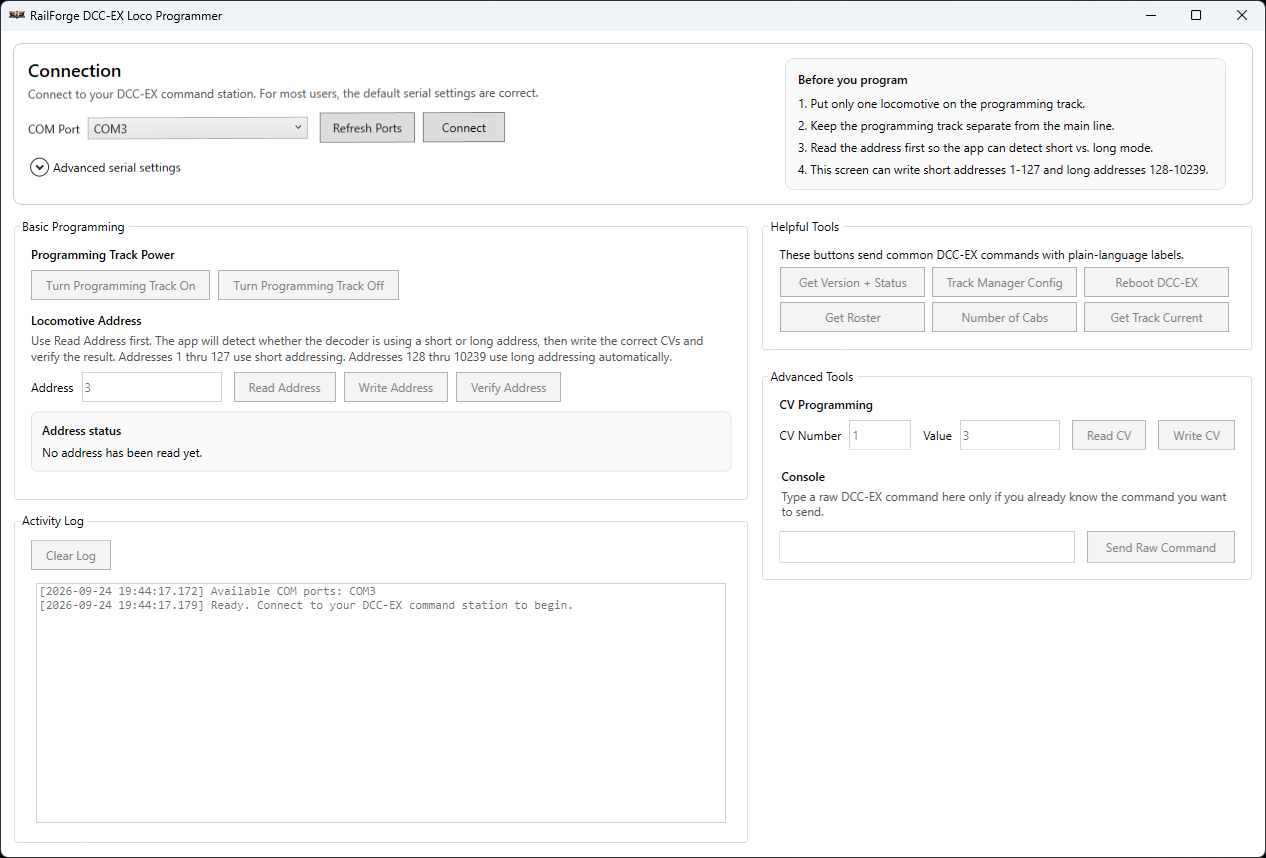
Task: Minimize the RailForge window
Action: [x=1150, y=16]
